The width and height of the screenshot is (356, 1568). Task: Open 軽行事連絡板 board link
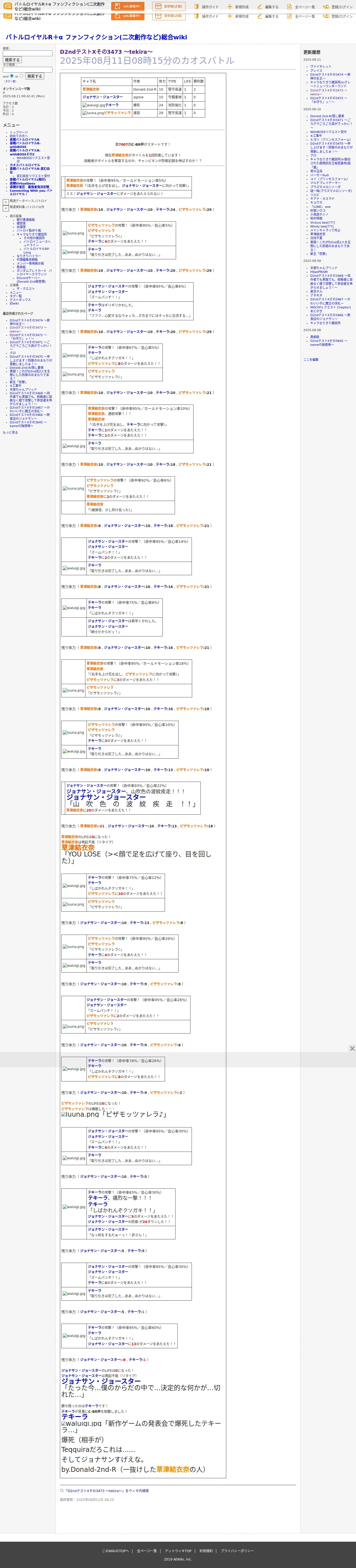[x=26, y=220]
